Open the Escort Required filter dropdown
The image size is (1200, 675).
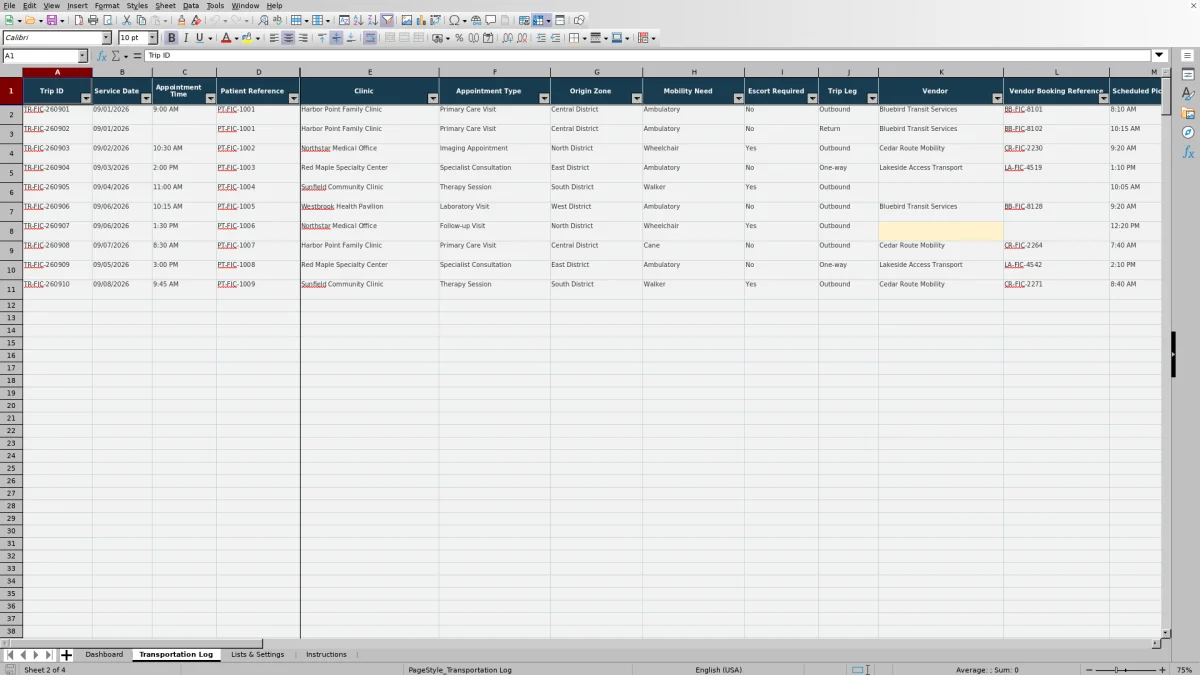pos(812,98)
